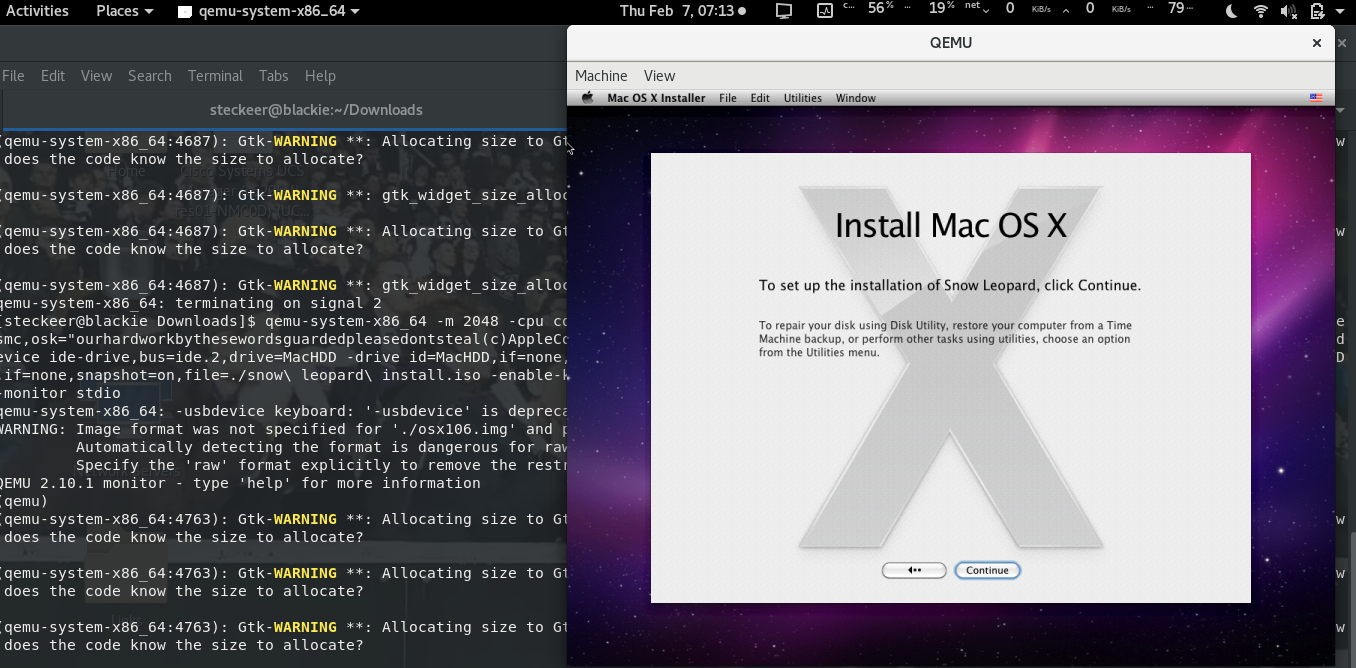Open the Terminal menu in terminal window

pos(215,76)
